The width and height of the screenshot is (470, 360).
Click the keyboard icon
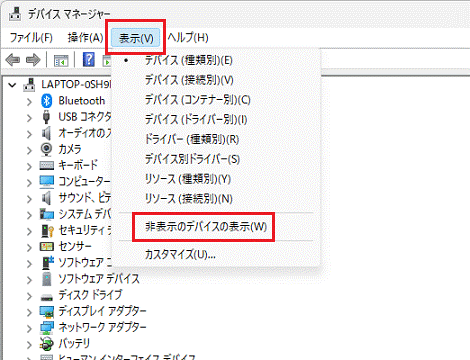pyautogui.click(x=47, y=166)
